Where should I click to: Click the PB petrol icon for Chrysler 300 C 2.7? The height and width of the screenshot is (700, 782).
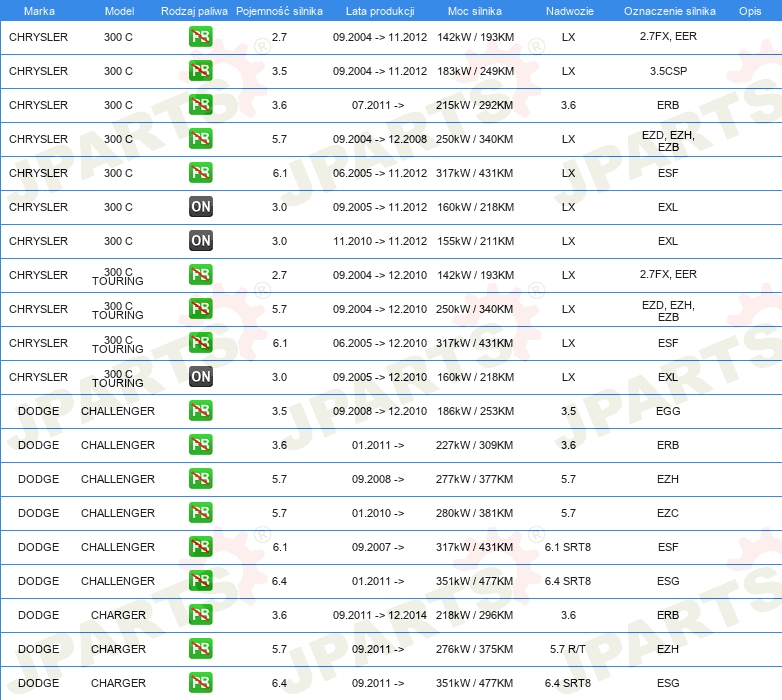pos(201,37)
